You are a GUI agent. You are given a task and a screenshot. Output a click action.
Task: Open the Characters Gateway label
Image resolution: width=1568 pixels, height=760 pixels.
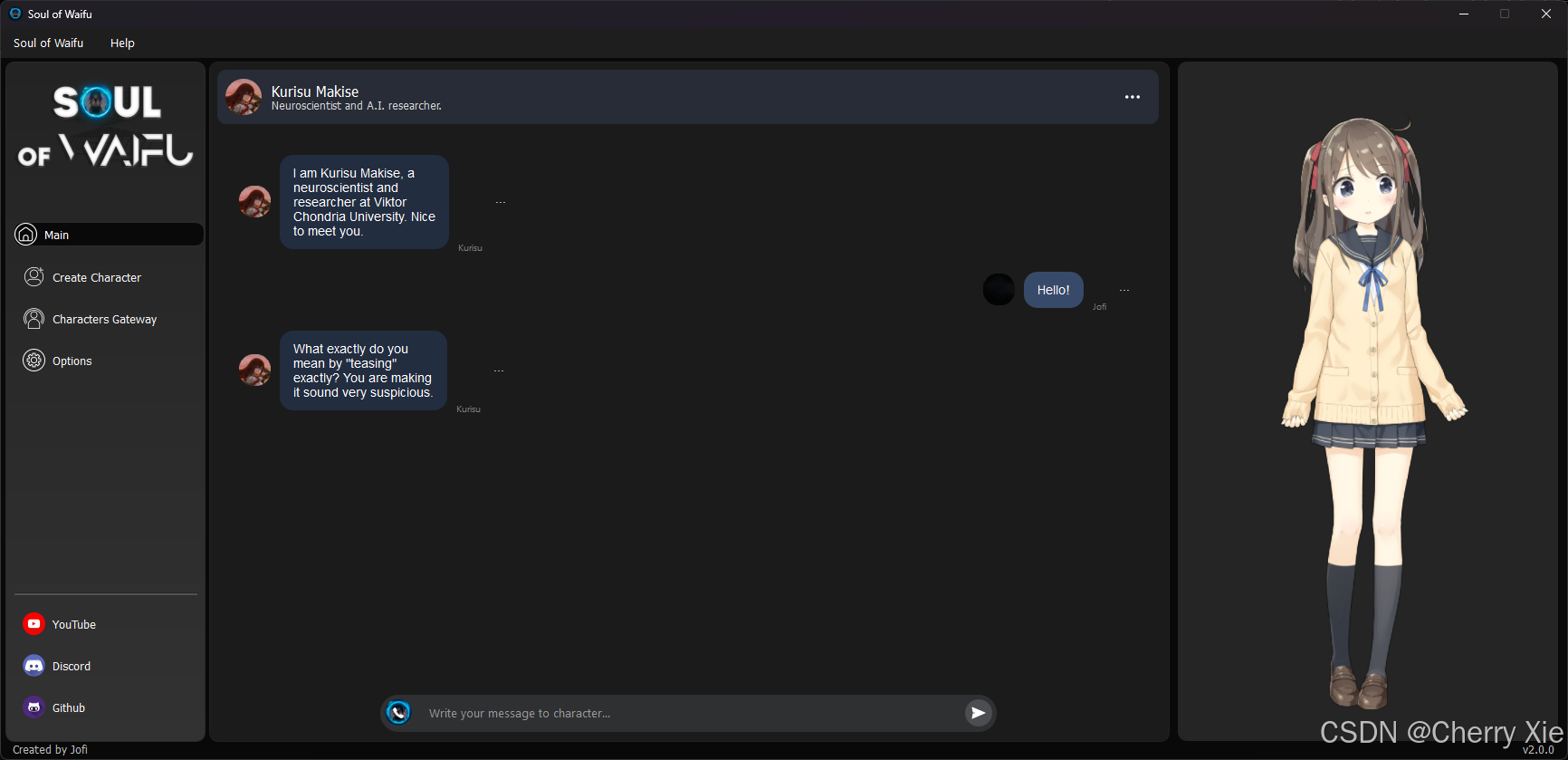(105, 319)
